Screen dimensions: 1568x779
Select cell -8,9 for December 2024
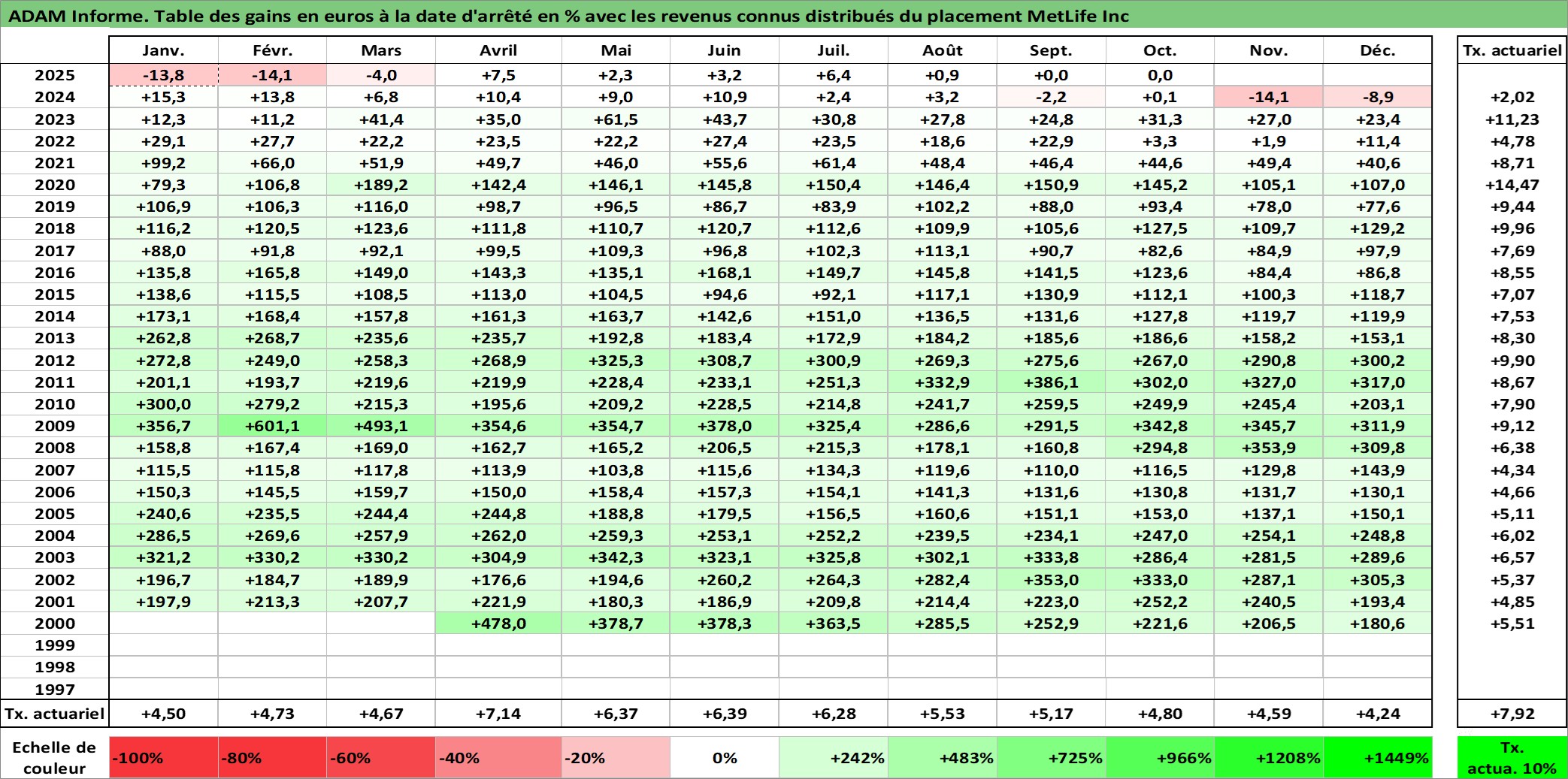(x=1378, y=97)
